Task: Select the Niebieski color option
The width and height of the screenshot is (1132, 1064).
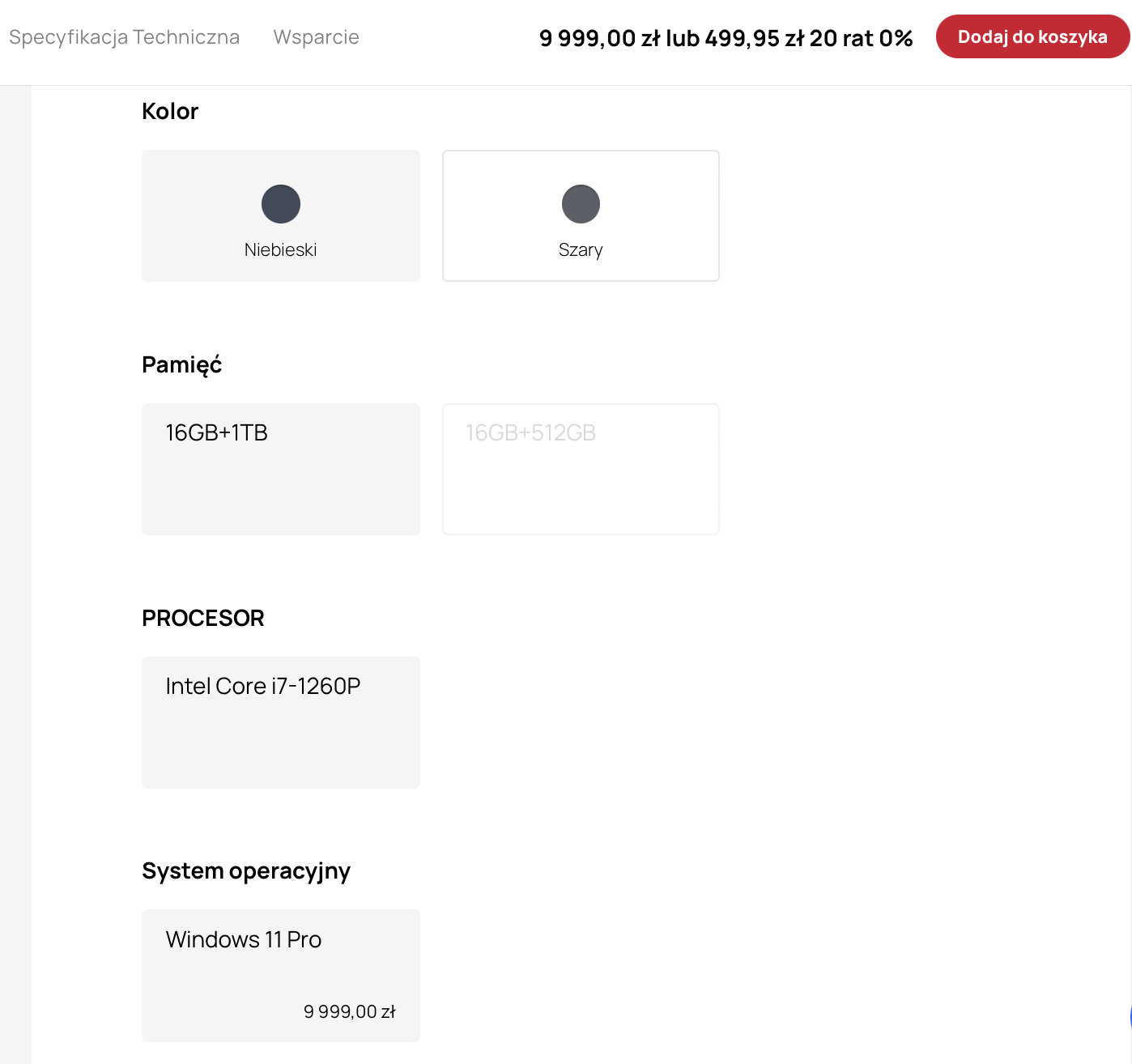Action: (281, 215)
